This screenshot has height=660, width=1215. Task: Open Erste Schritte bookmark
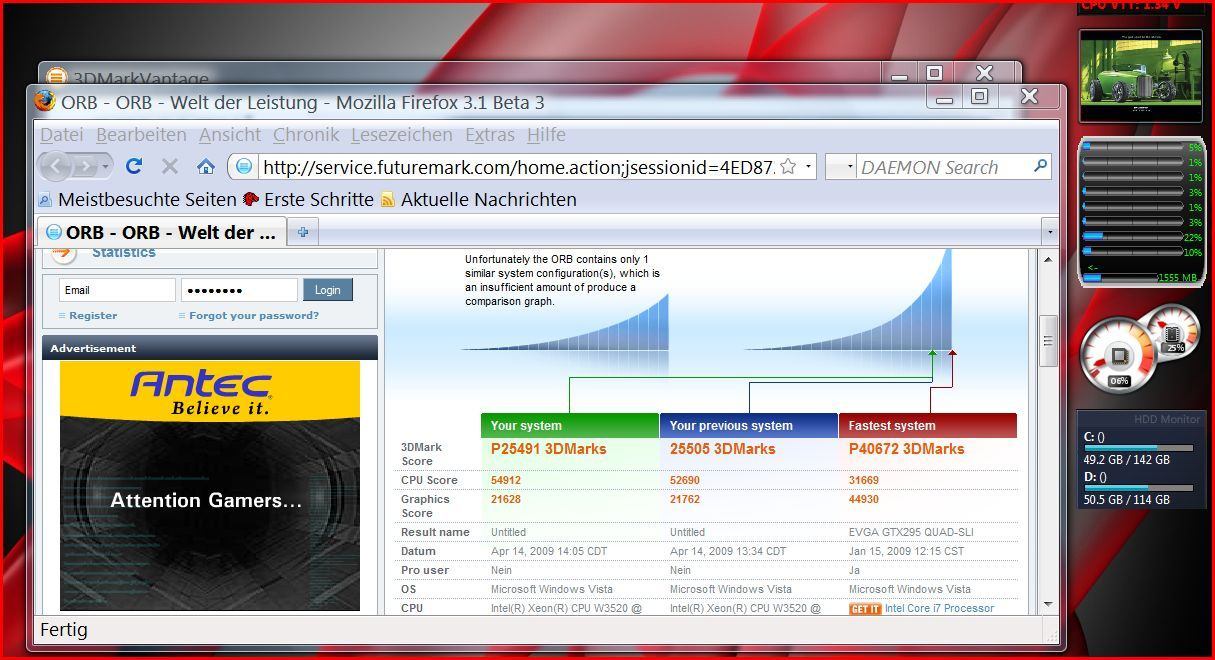[308, 199]
